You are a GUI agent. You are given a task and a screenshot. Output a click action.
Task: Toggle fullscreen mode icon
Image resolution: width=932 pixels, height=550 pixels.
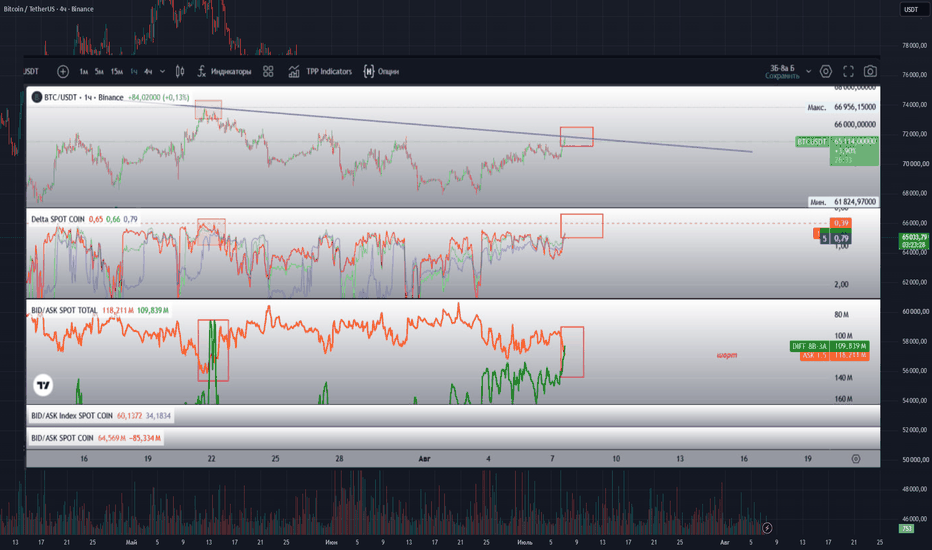pos(848,71)
